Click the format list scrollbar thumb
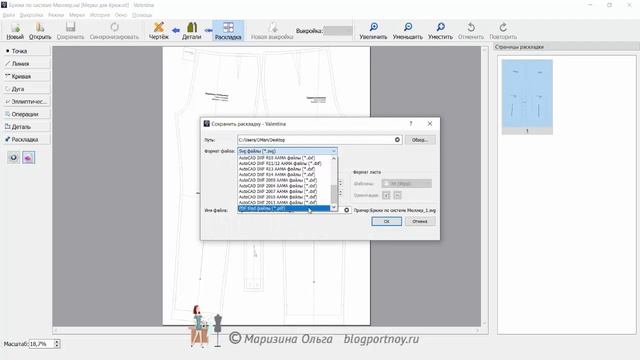Screen dimensions: 640x360 pos(334,194)
